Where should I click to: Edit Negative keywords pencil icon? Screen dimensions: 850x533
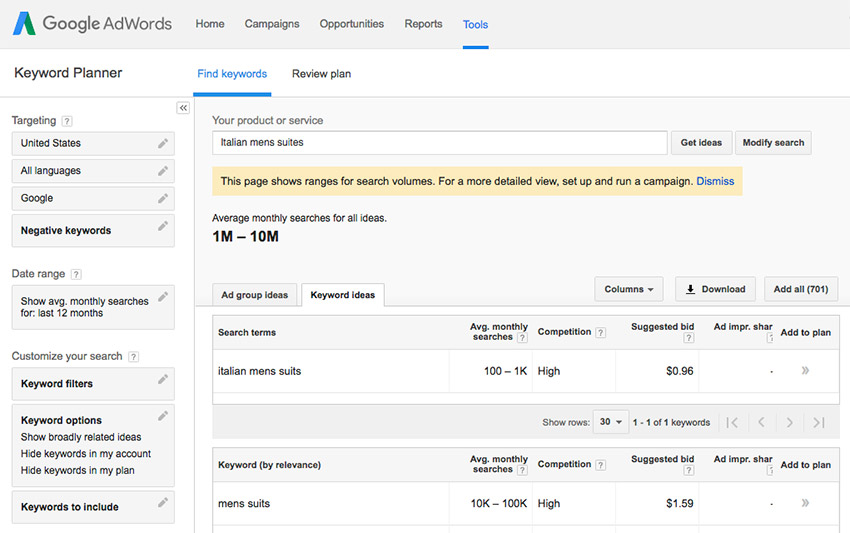click(x=162, y=226)
